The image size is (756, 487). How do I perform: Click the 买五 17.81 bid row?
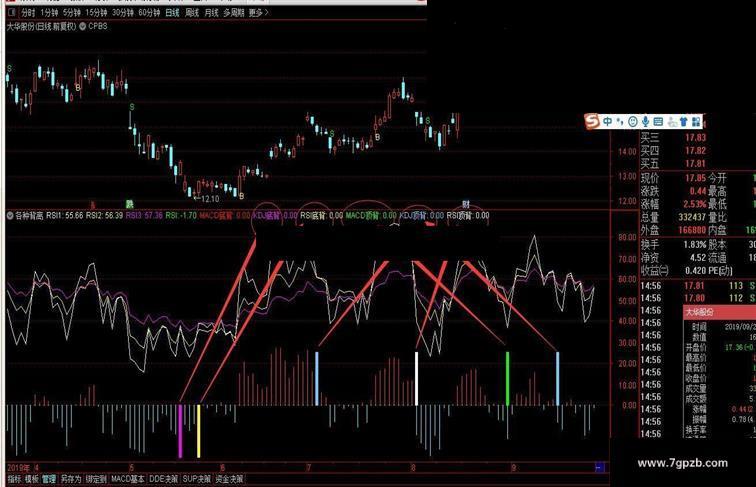tap(674, 163)
